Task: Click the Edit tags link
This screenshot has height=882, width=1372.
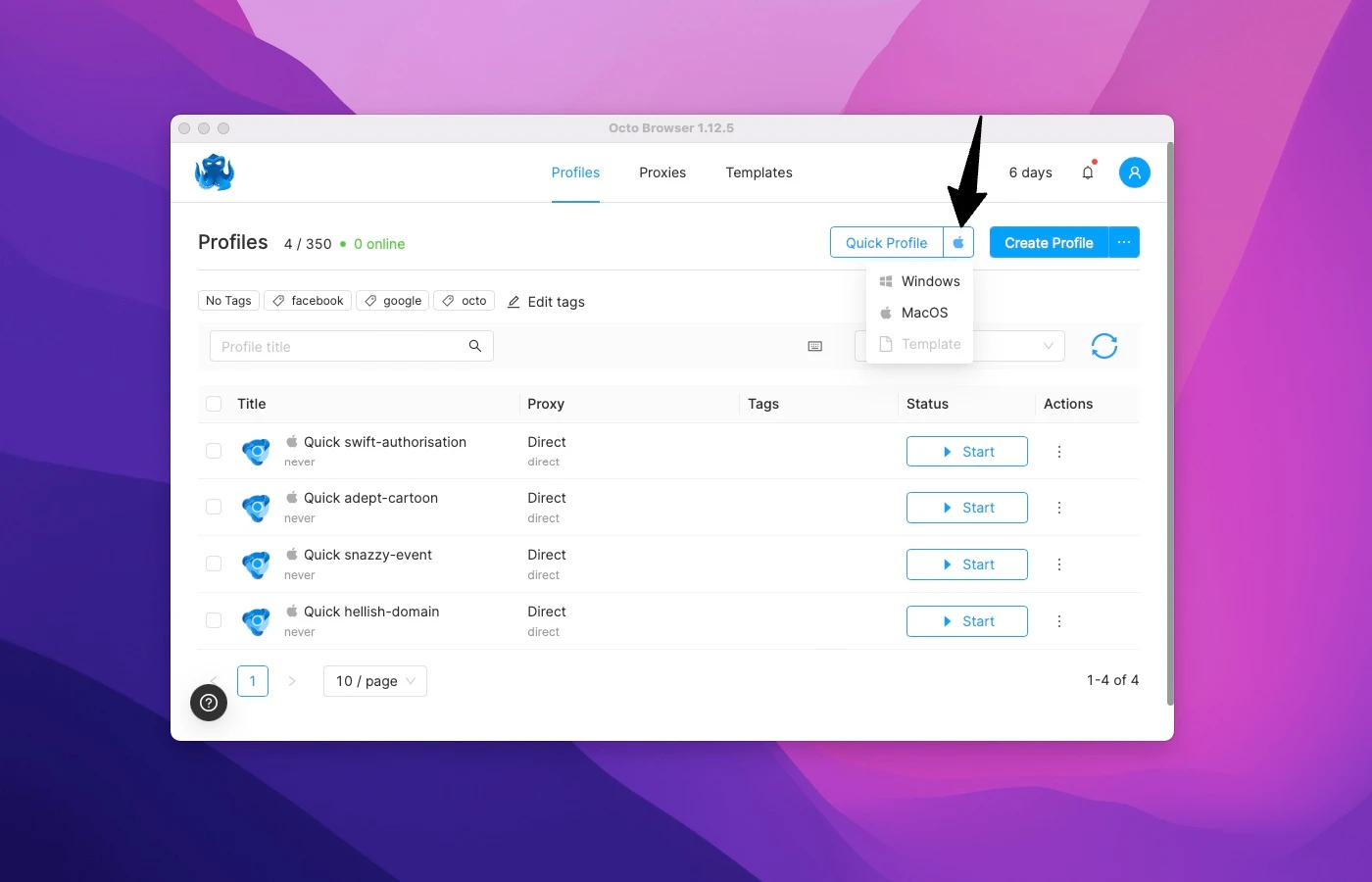Action: [x=546, y=302]
